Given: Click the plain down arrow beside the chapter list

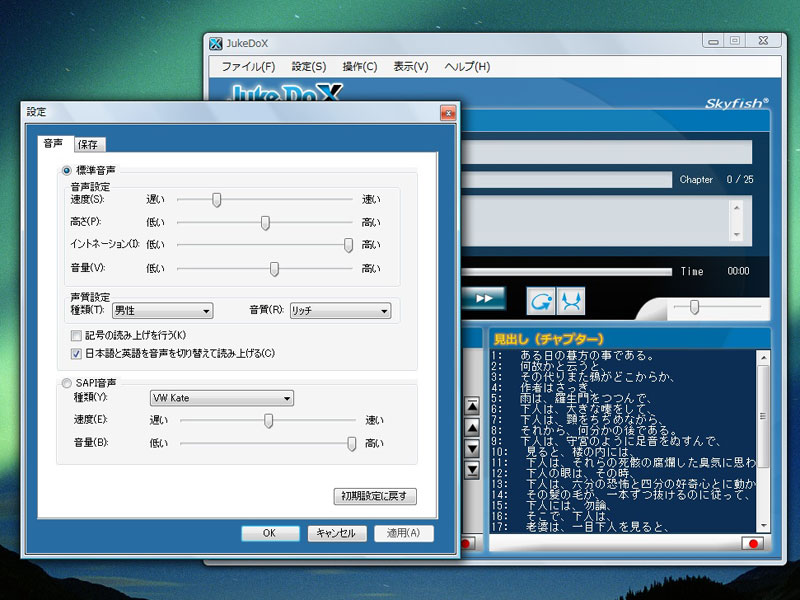Looking at the screenshot, I should pos(472,448).
